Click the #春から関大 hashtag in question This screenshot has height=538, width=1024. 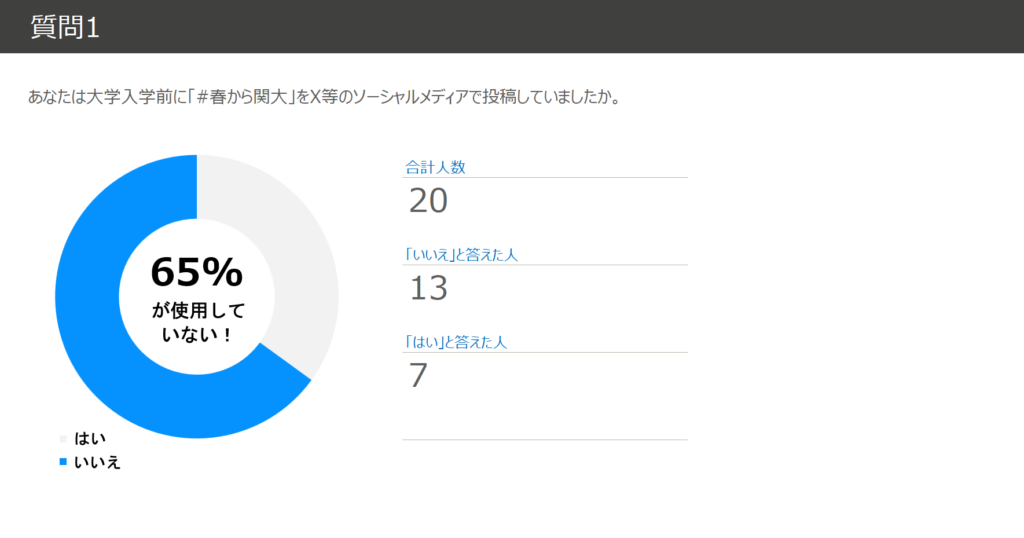point(239,98)
